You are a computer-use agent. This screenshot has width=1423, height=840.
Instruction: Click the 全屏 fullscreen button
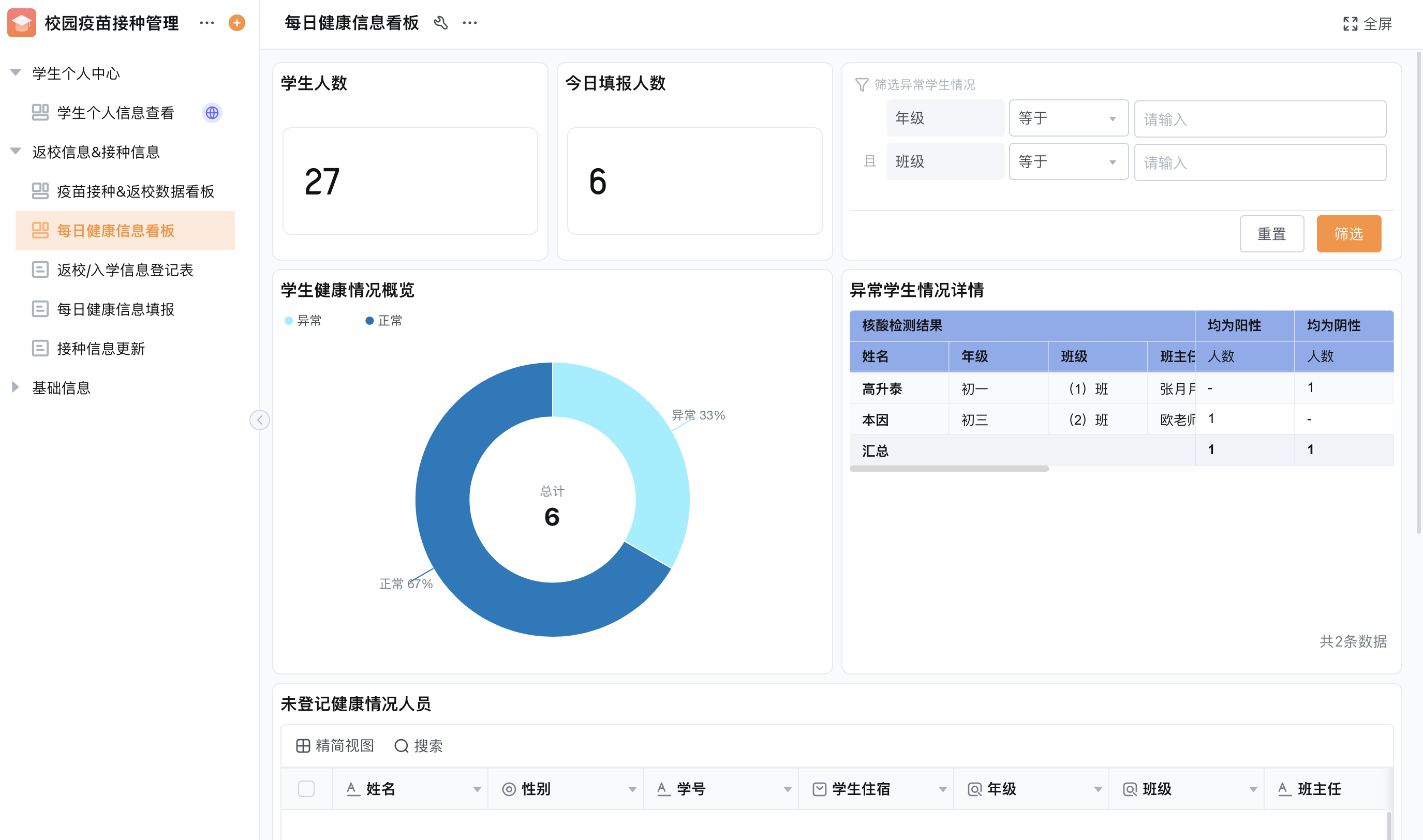point(1368,24)
